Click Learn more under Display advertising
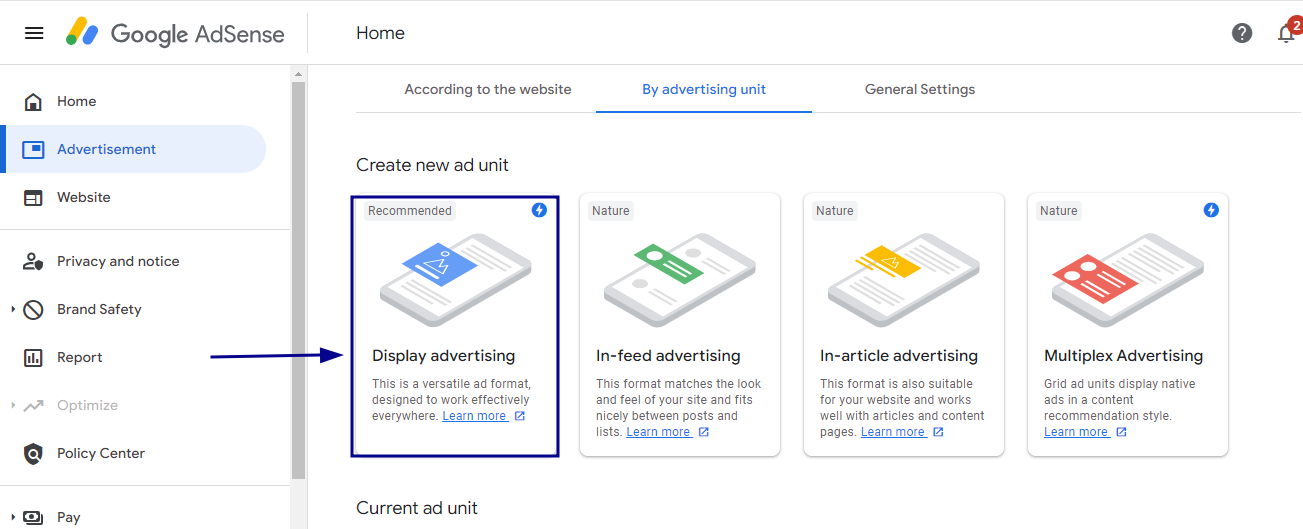 (x=474, y=416)
